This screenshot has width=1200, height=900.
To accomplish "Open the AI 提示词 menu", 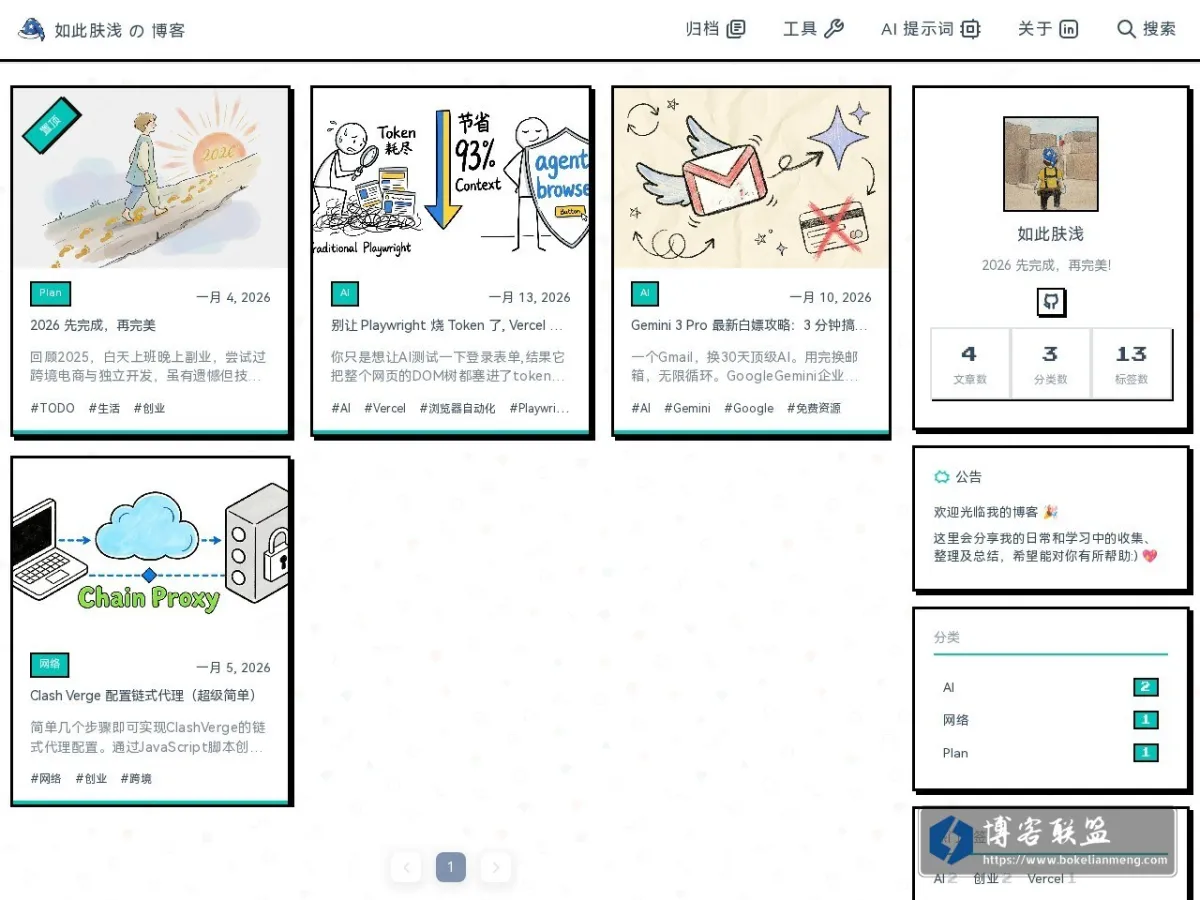I will pos(930,29).
